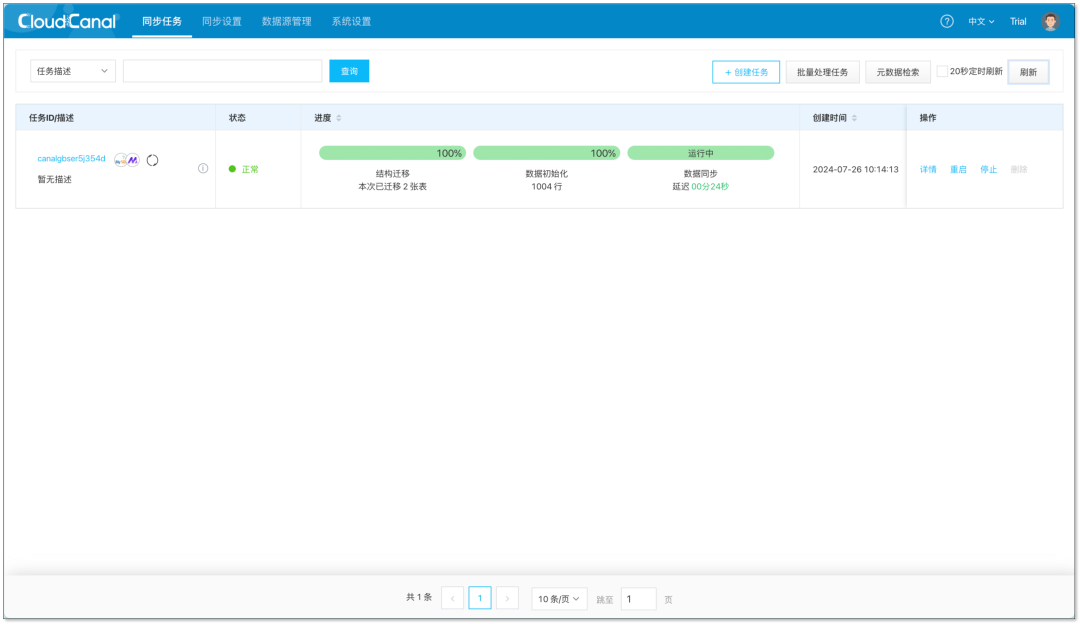Expand the 任务描述 filter dropdown
This screenshot has height=624, width=1080.
pyautogui.click(x=72, y=71)
